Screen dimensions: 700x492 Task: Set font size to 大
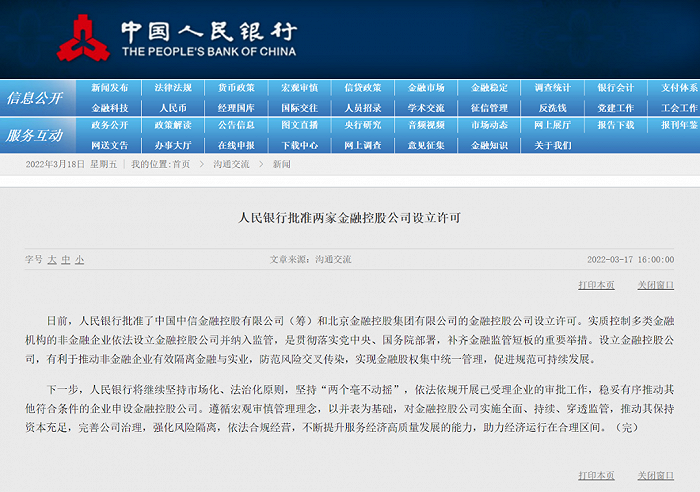pyautogui.click(x=52, y=259)
